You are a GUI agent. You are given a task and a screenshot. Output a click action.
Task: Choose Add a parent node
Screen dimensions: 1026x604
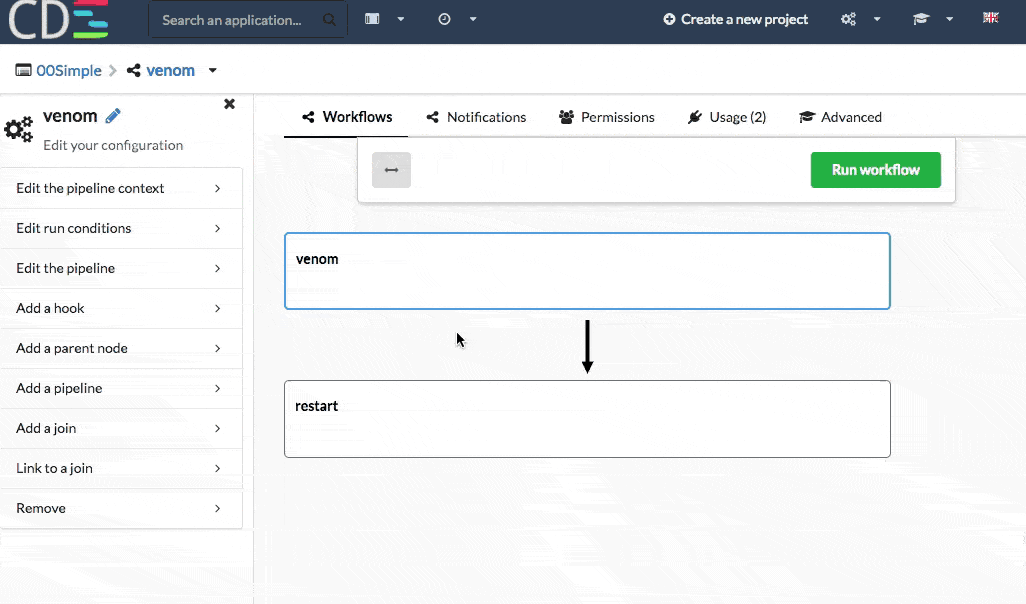tap(121, 348)
